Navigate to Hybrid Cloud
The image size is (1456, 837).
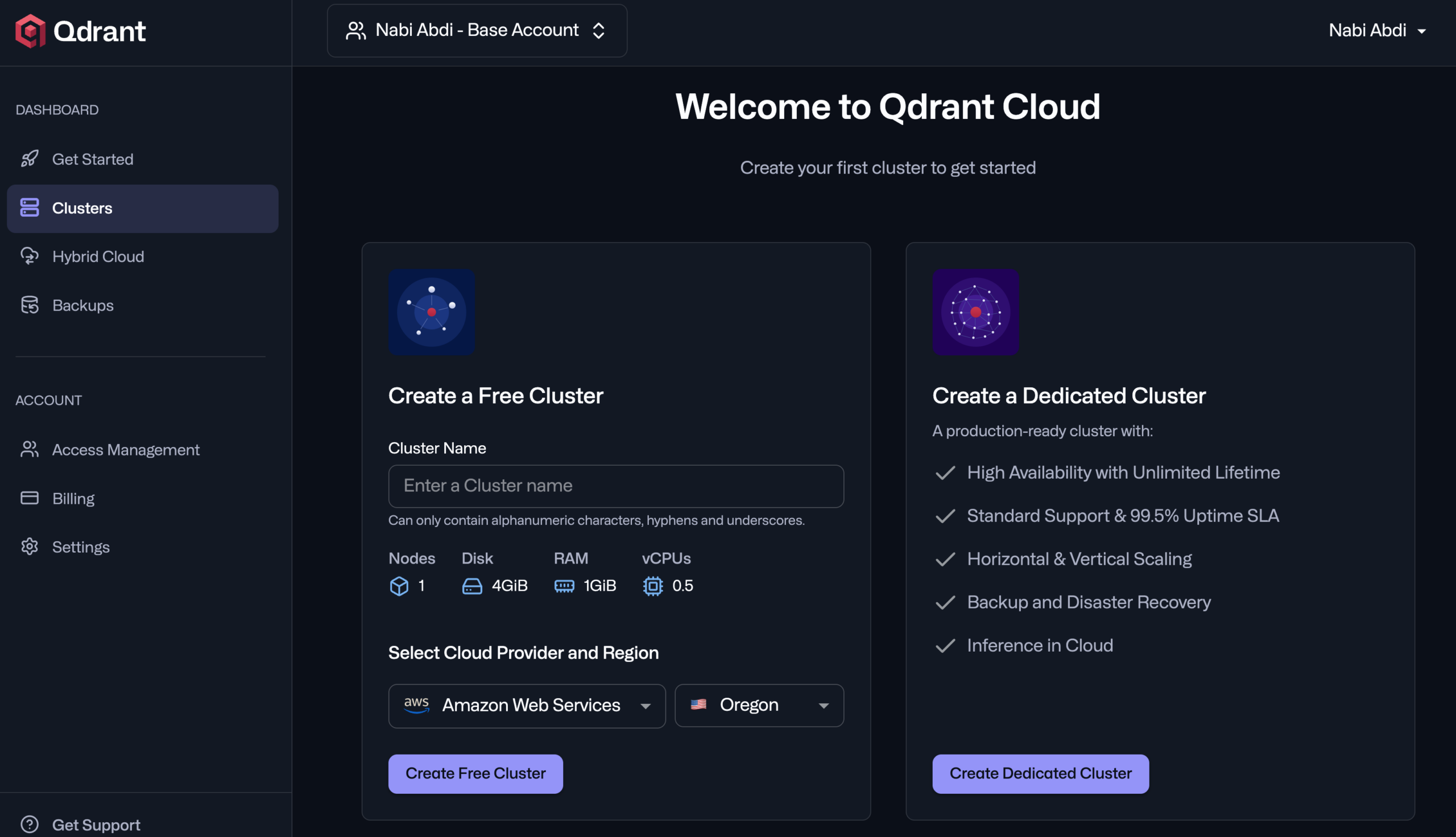[x=98, y=256]
